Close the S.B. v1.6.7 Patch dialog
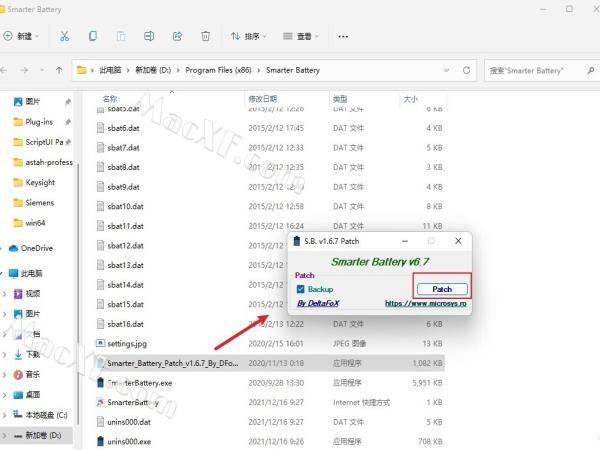Viewport: 600px width, 450px height. point(458,241)
